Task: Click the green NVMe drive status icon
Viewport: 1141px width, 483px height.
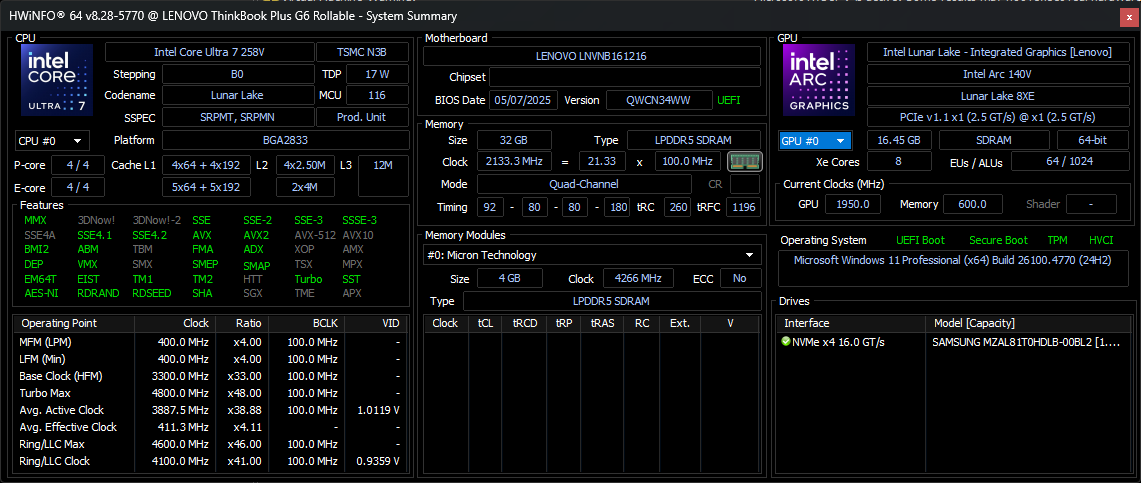Action: coord(786,341)
